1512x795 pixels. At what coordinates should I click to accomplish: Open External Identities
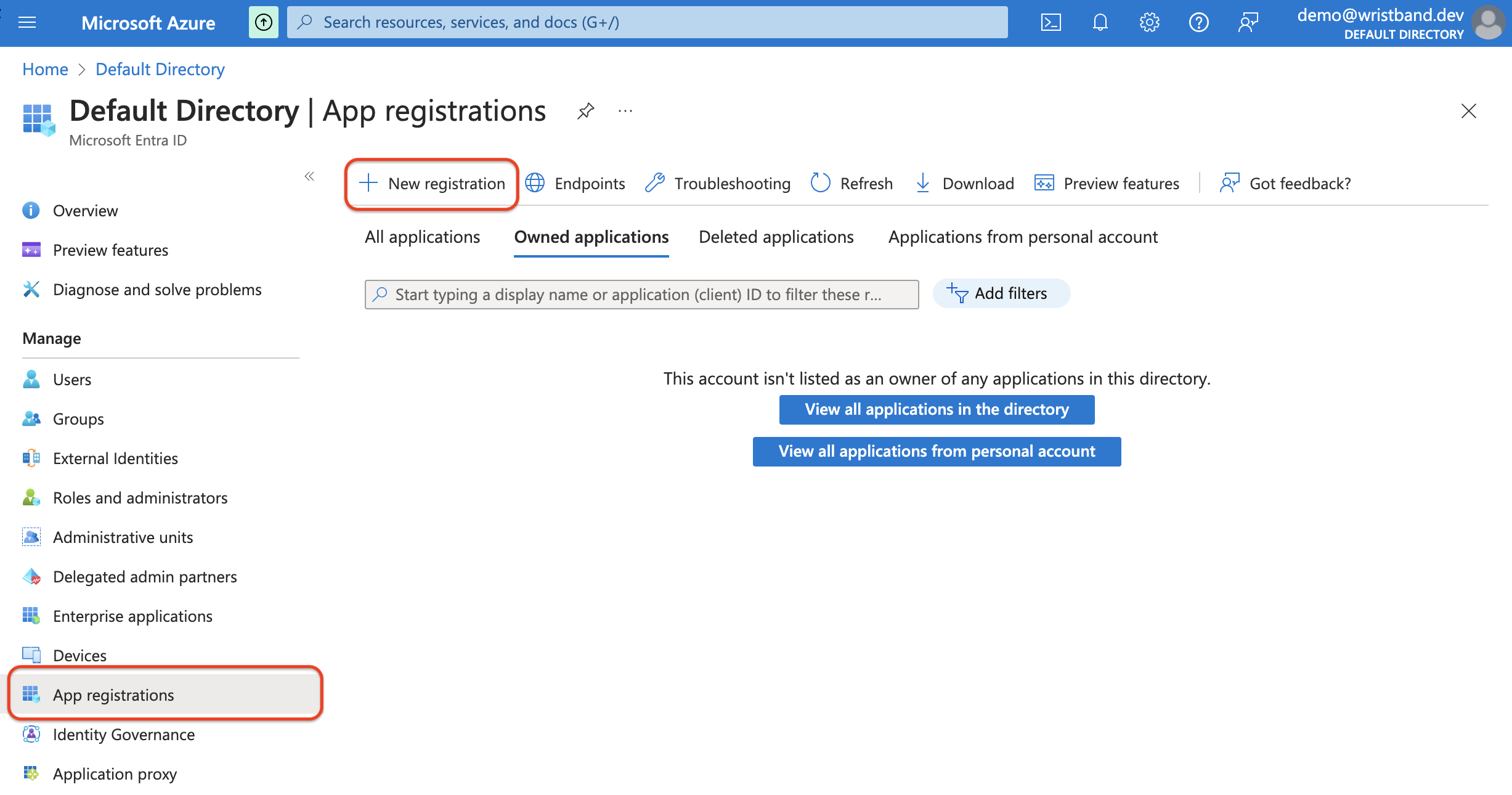(100, 459)
